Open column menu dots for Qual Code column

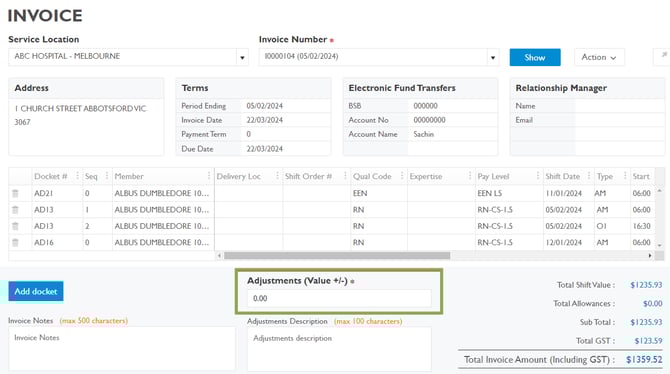point(402,176)
